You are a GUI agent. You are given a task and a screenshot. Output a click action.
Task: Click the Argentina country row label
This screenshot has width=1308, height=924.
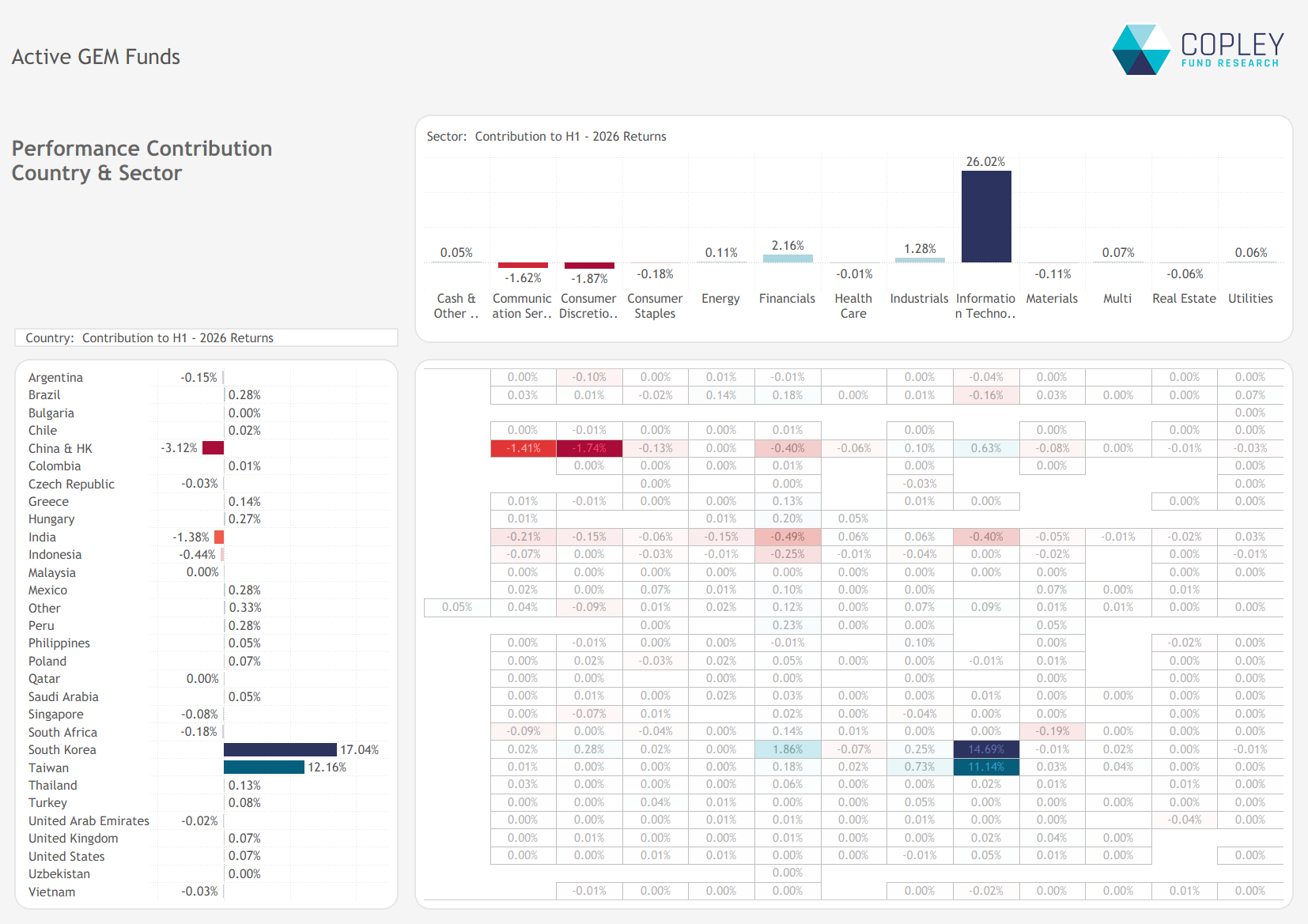(55, 378)
